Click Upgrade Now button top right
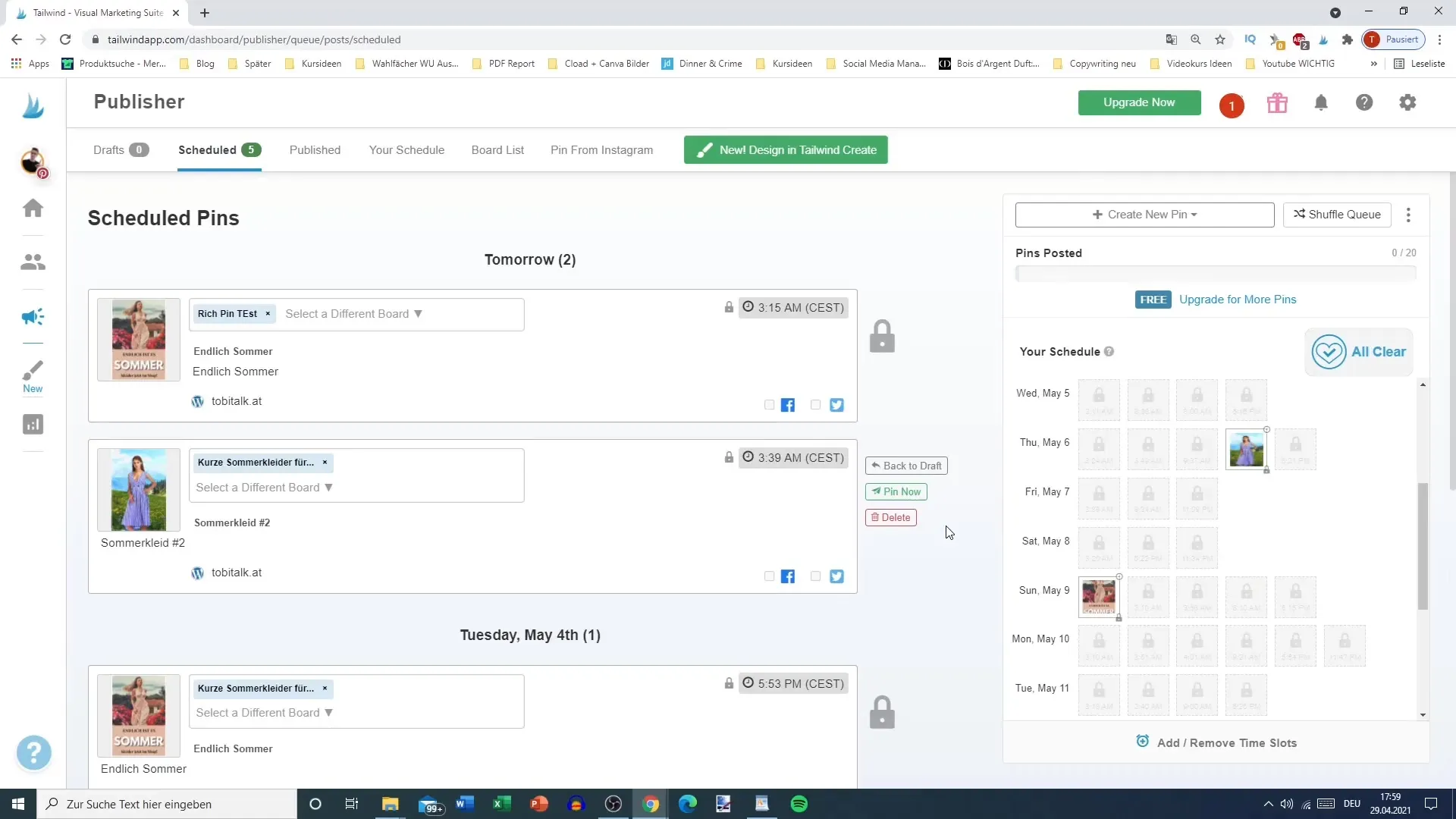This screenshot has width=1456, height=819. (1140, 102)
